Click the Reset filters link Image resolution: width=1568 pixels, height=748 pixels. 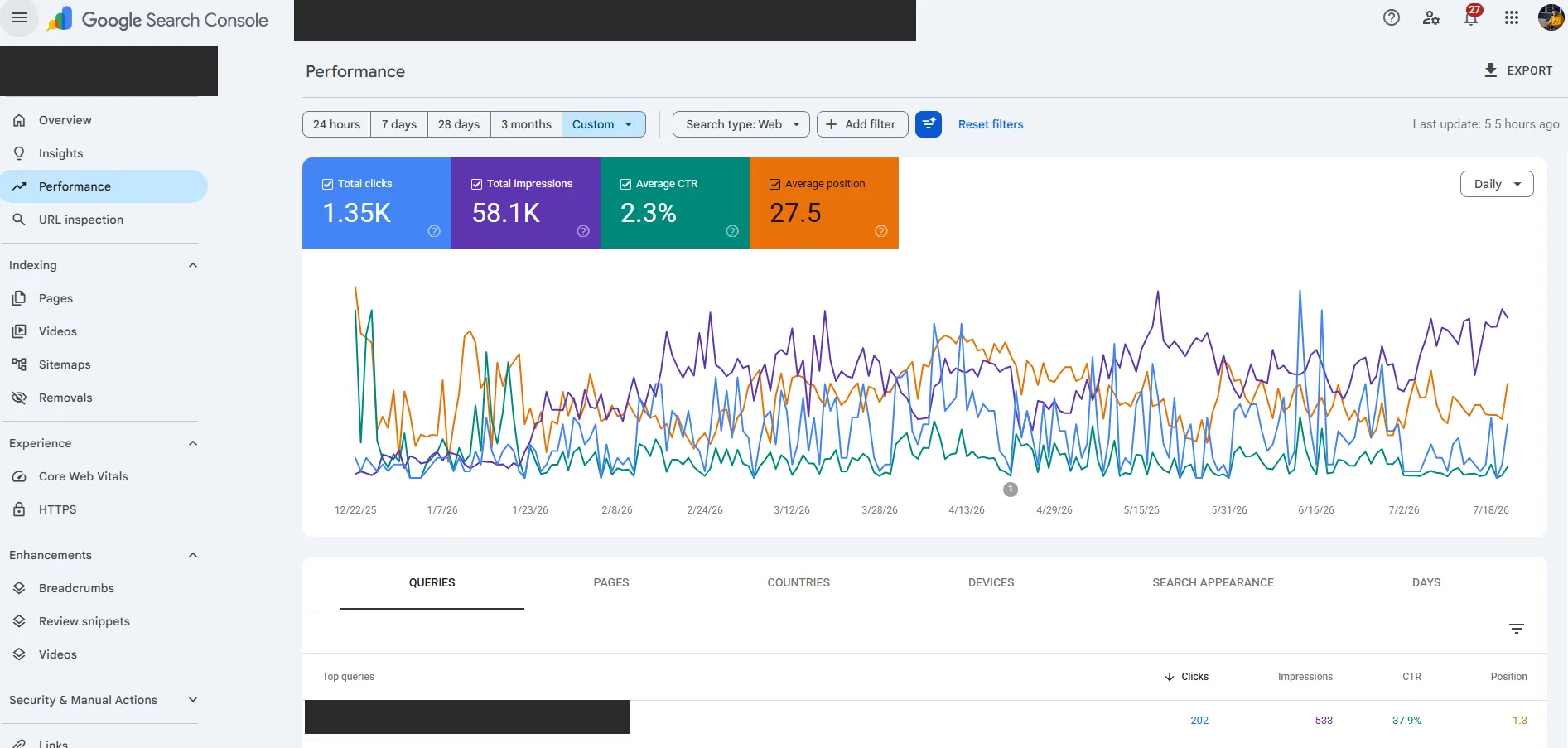(x=991, y=124)
